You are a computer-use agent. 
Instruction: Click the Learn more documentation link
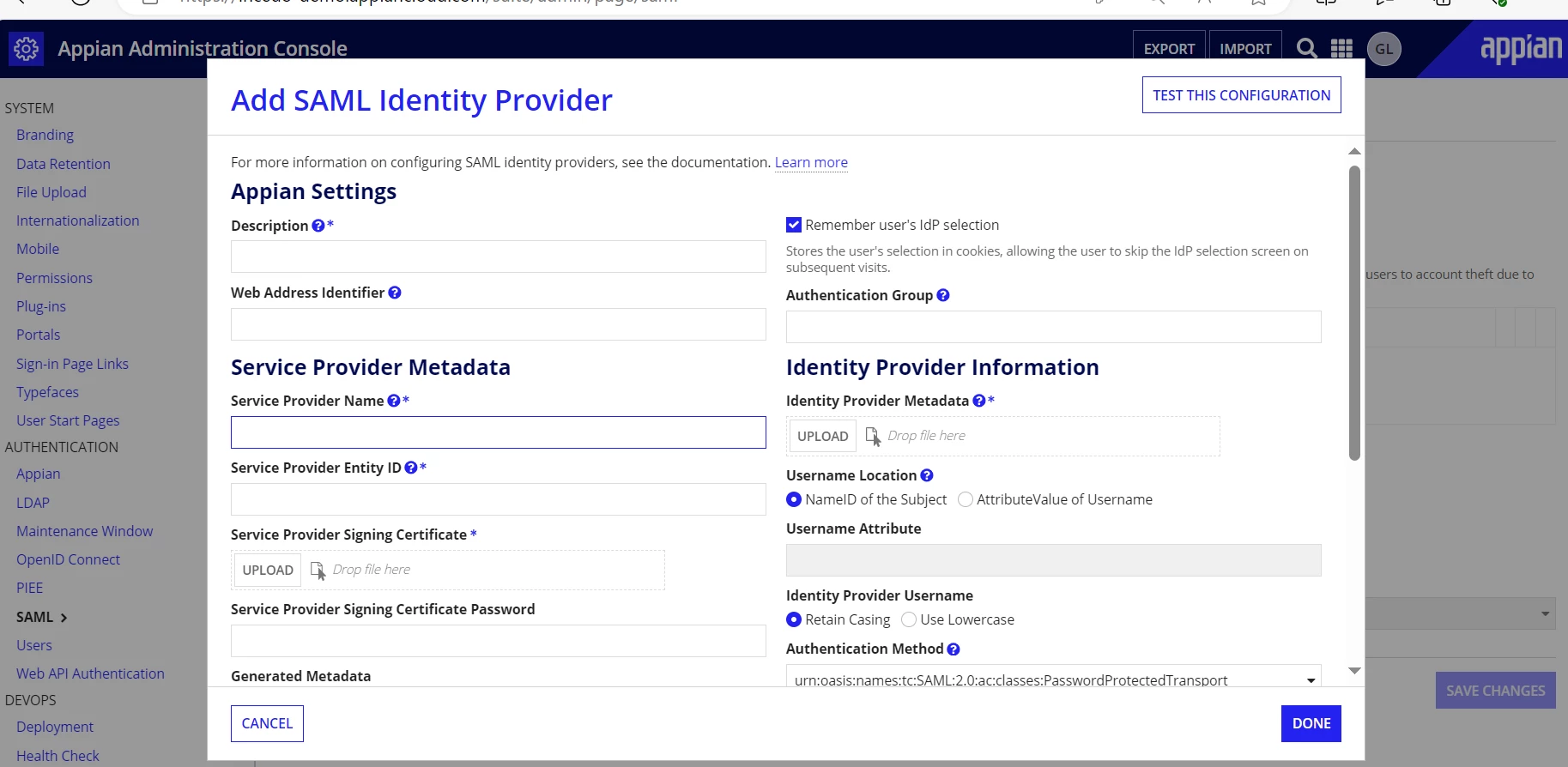pos(811,162)
